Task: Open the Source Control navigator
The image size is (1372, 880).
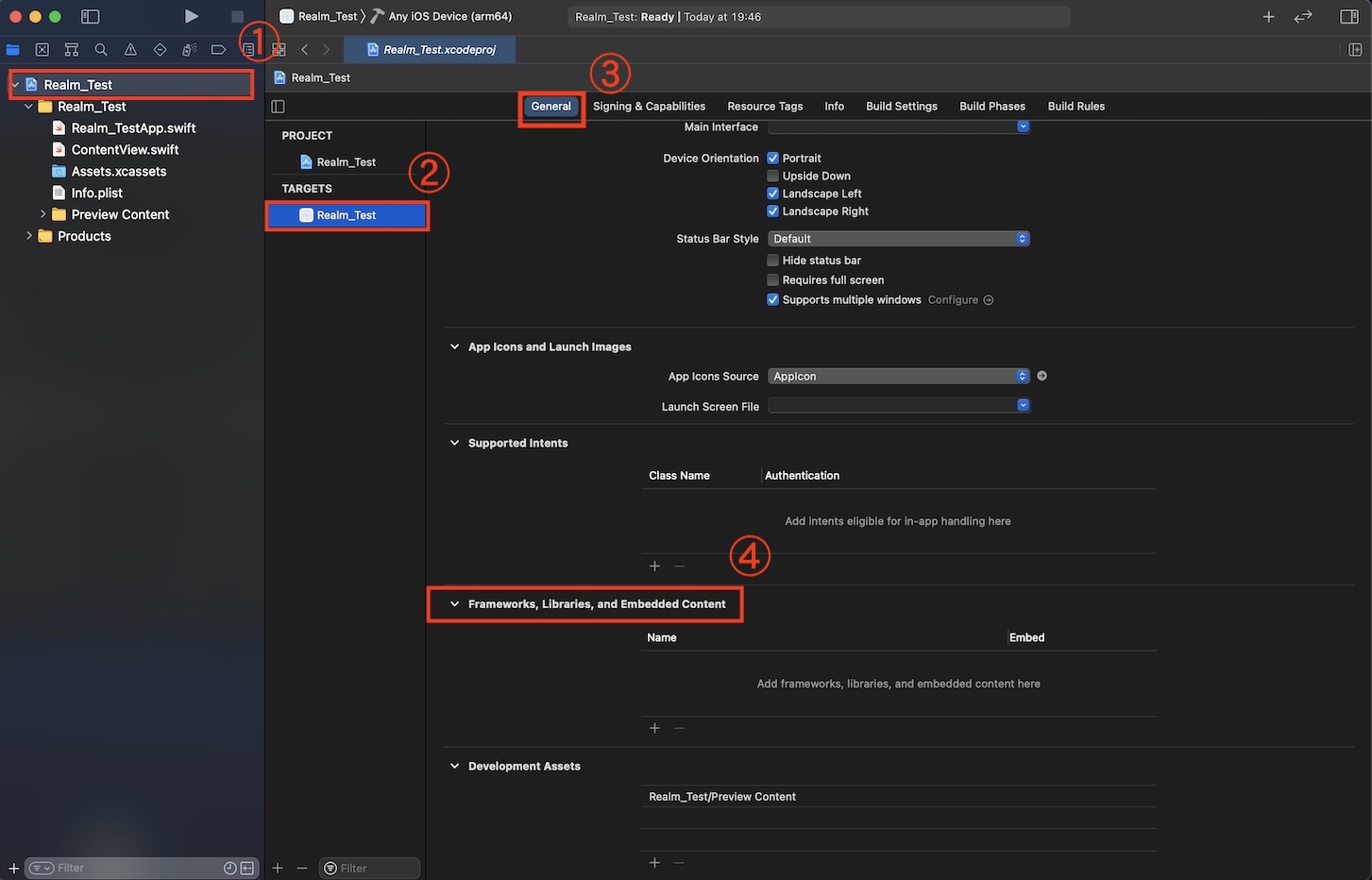Action: coord(42,49)
